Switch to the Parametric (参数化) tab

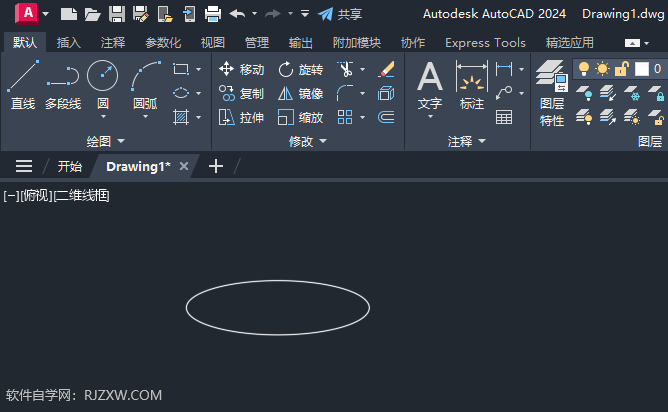pyautogui.click(x=163, y=43)
